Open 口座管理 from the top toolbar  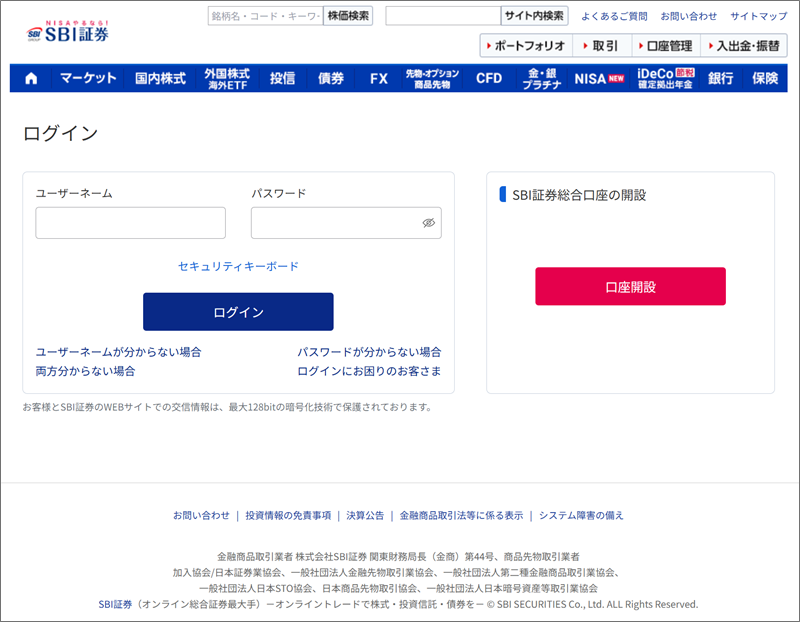[666, 46]
